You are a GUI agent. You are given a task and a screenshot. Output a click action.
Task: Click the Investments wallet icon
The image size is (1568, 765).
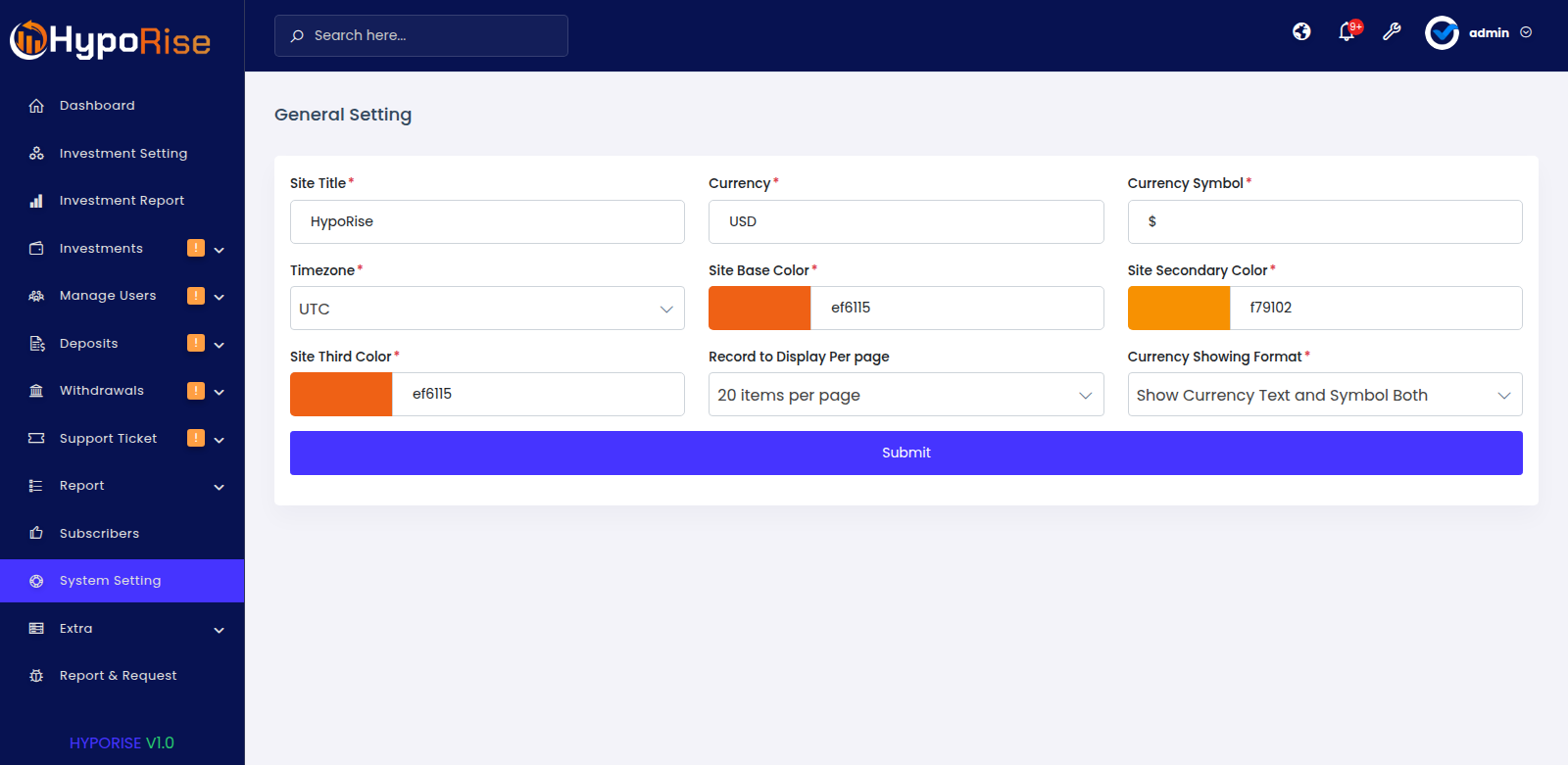click(36, 249)
